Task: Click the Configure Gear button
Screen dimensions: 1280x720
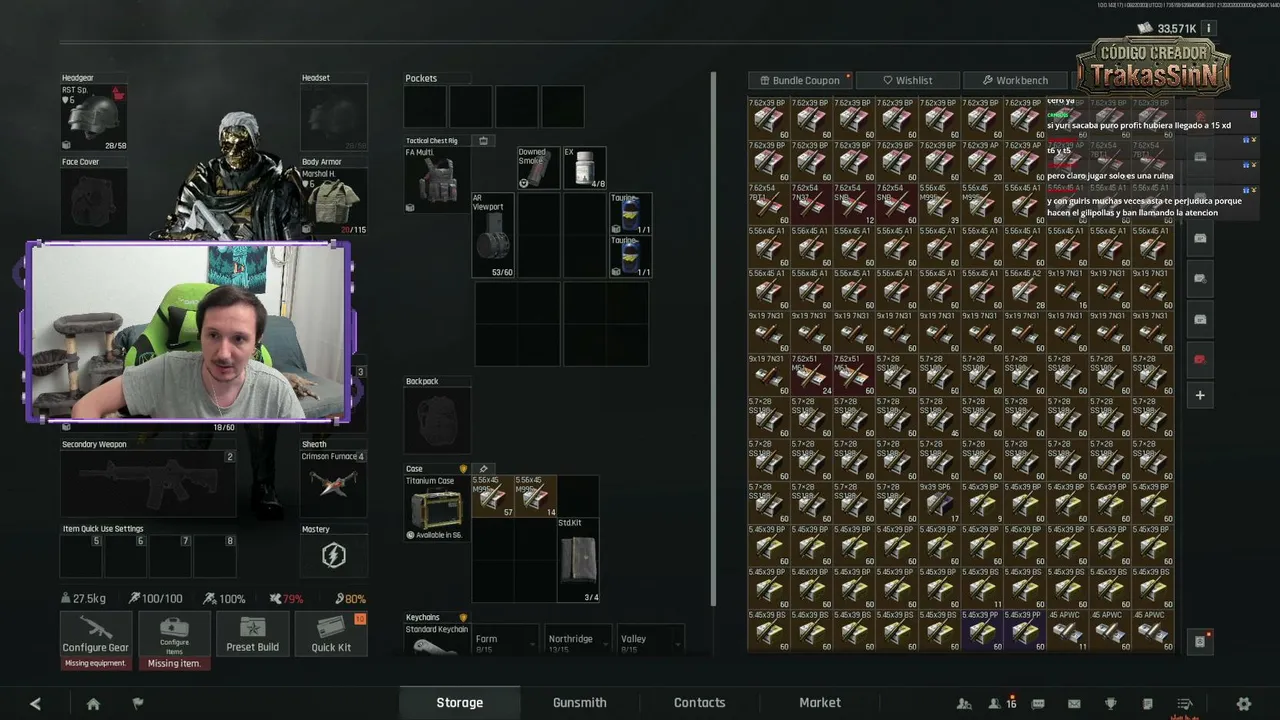Action: (x=96, y=634)
